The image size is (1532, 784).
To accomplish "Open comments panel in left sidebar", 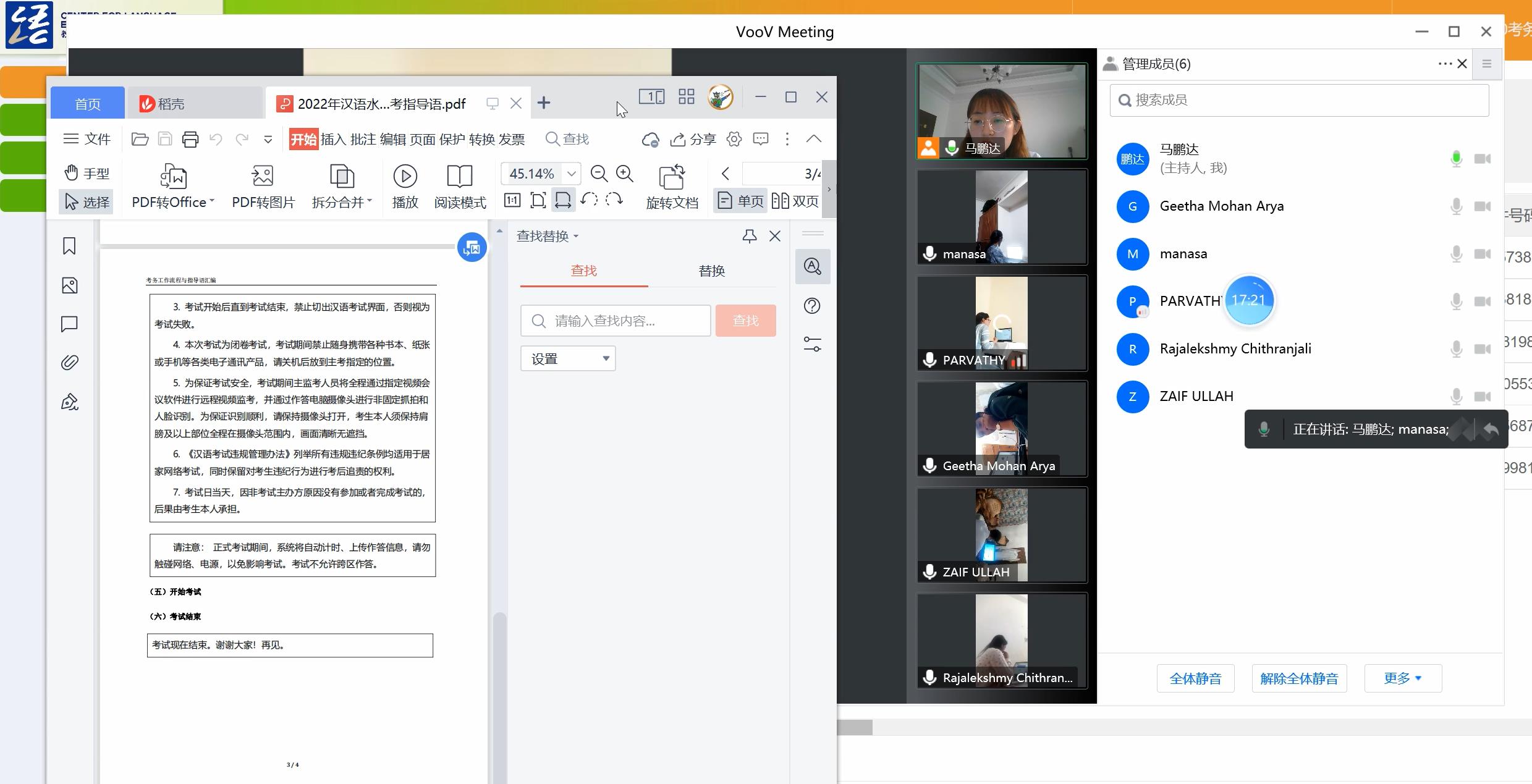I will pyautogui.click(x=69, y=324).
